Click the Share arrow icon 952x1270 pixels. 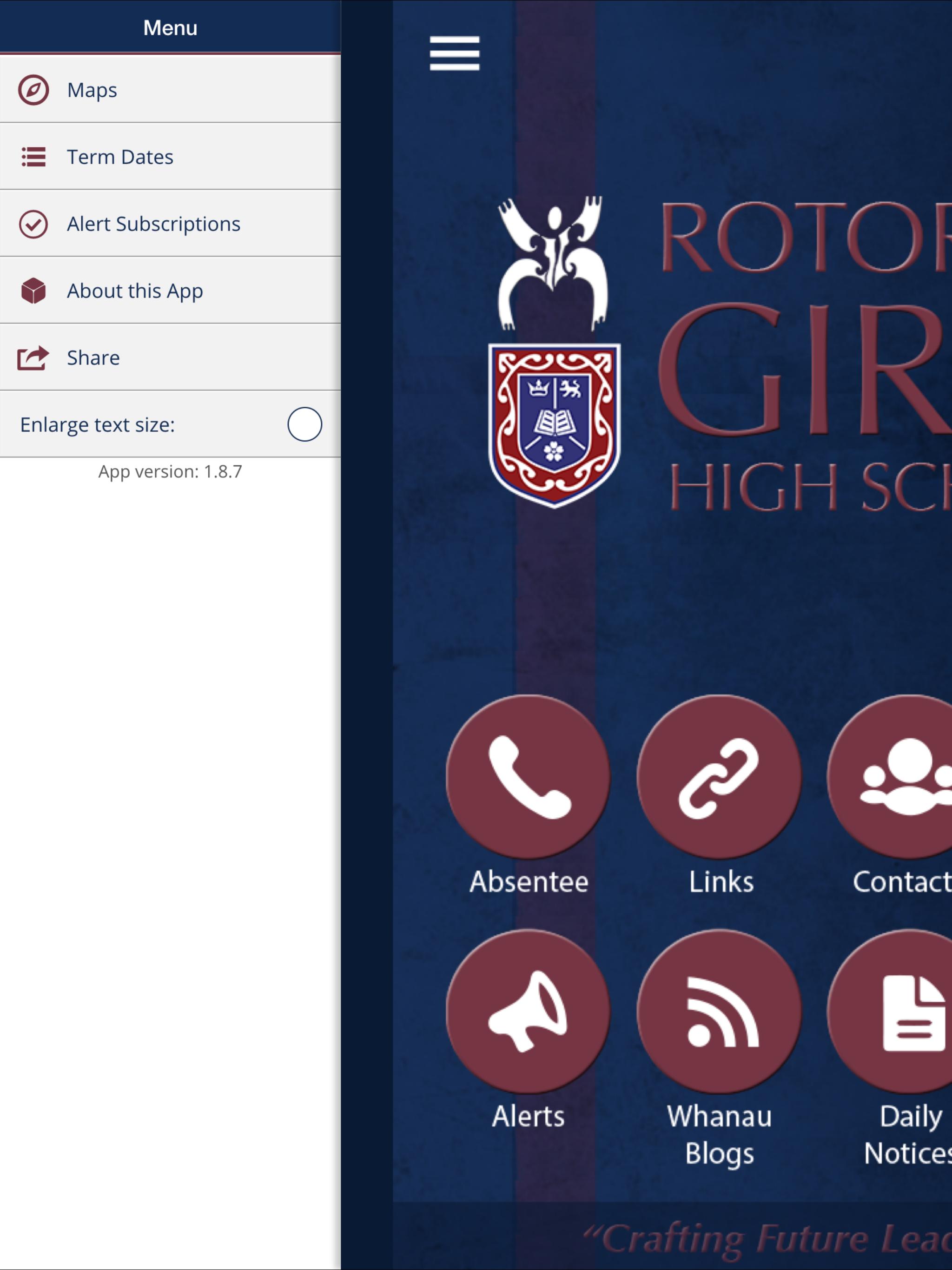click(33, 357)
